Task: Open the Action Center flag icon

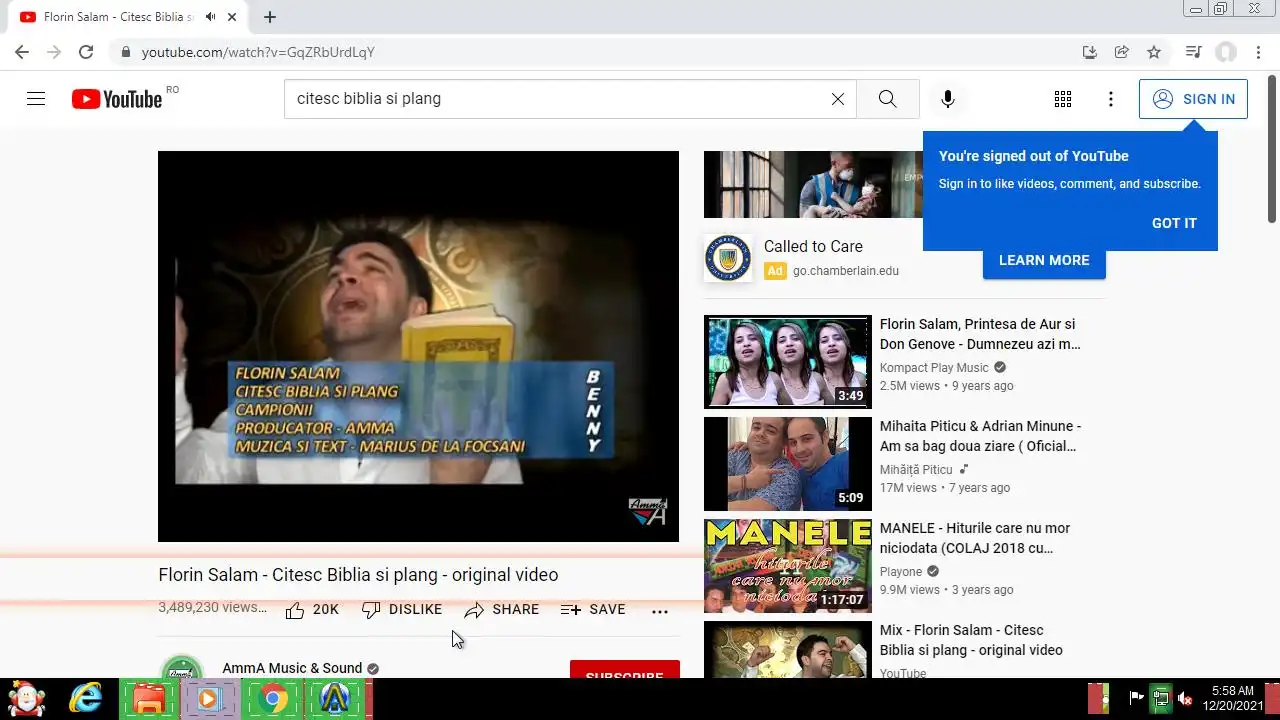Action: tap(1137, 698)
